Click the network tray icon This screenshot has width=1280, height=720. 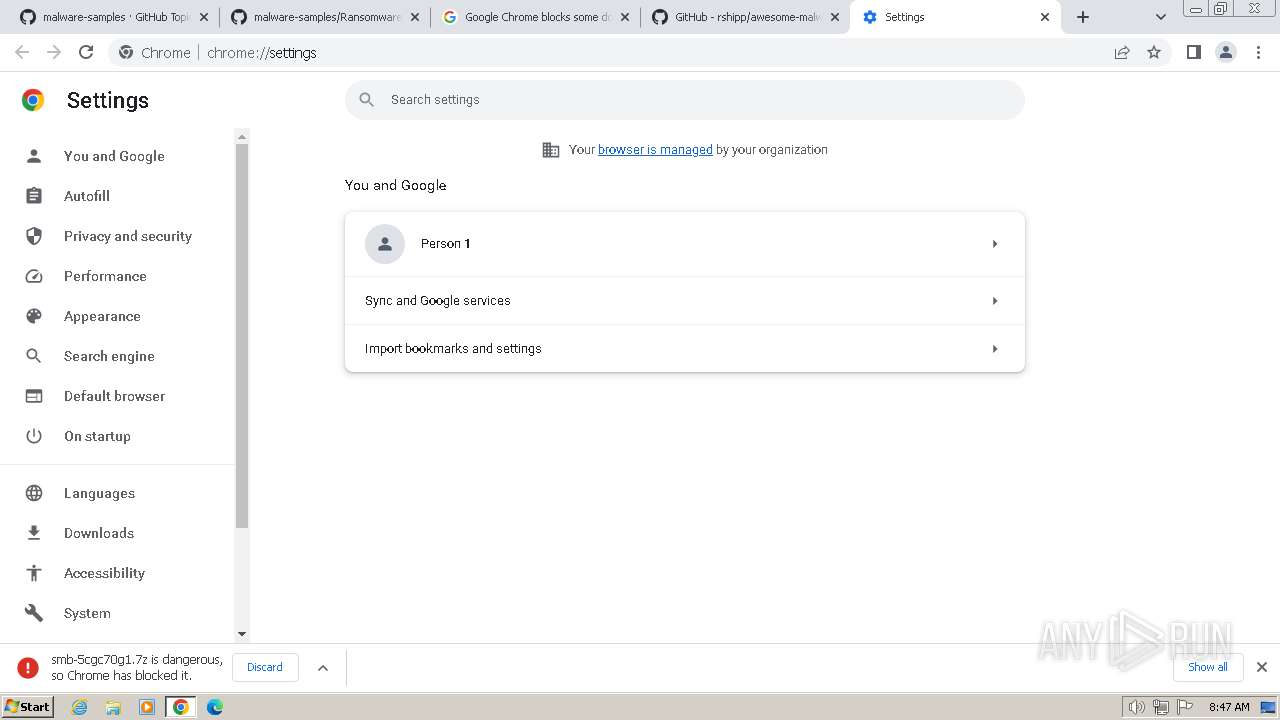[1161, 707]
